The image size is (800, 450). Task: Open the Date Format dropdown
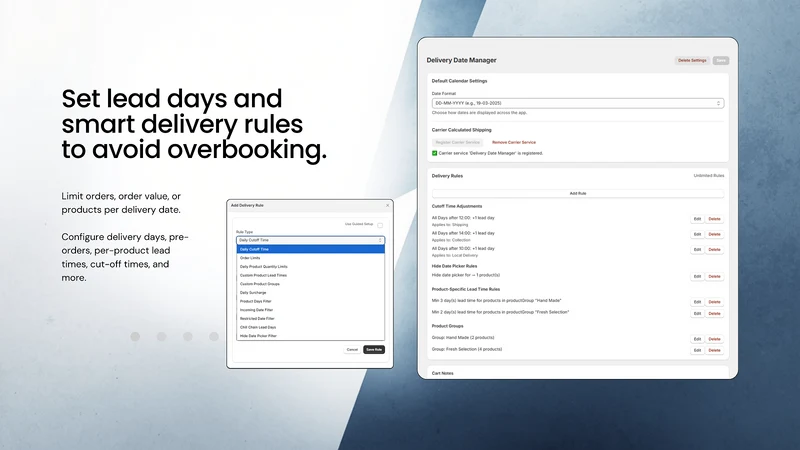click(x=578, y=103)
